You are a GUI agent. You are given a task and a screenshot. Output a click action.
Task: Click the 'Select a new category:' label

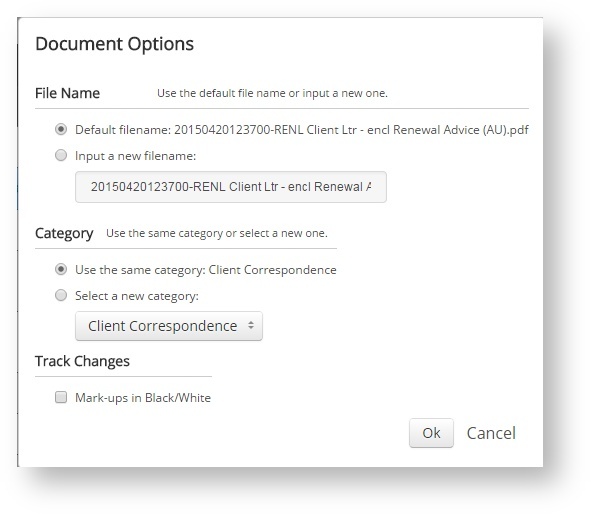(x=137, y=296)
